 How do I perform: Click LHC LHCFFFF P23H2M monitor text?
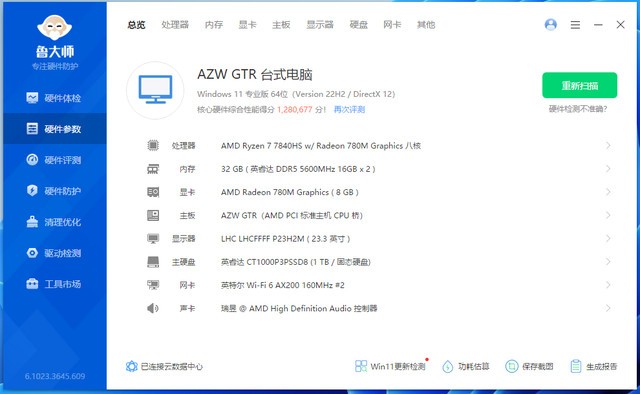286,239
